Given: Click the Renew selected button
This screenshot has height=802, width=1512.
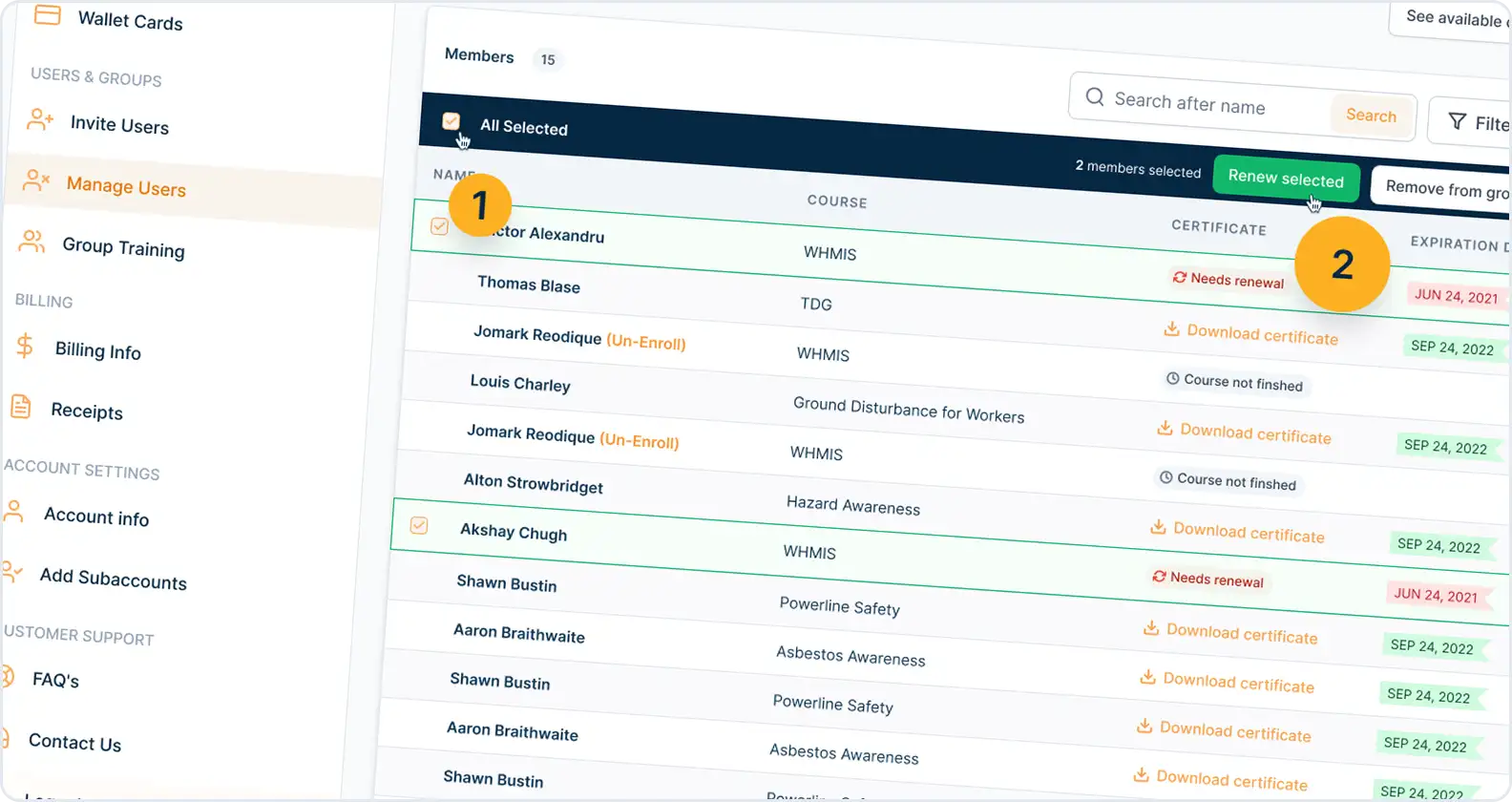Looking at the screenshot, I should pos(1286,179).
